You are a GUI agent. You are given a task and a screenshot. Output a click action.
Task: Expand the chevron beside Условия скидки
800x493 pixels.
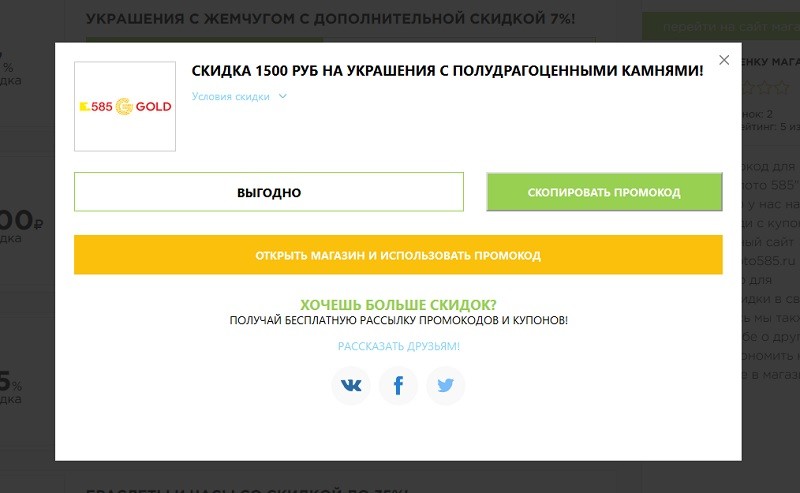(x=283, y=97)
